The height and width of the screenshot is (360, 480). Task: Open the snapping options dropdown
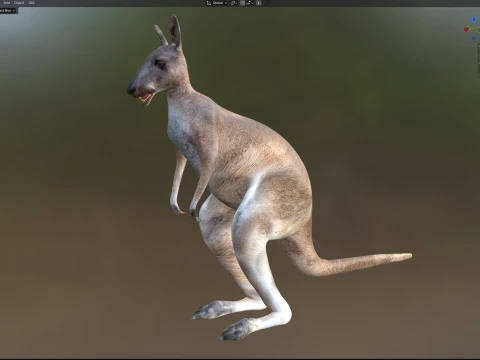tap(249, 3)
